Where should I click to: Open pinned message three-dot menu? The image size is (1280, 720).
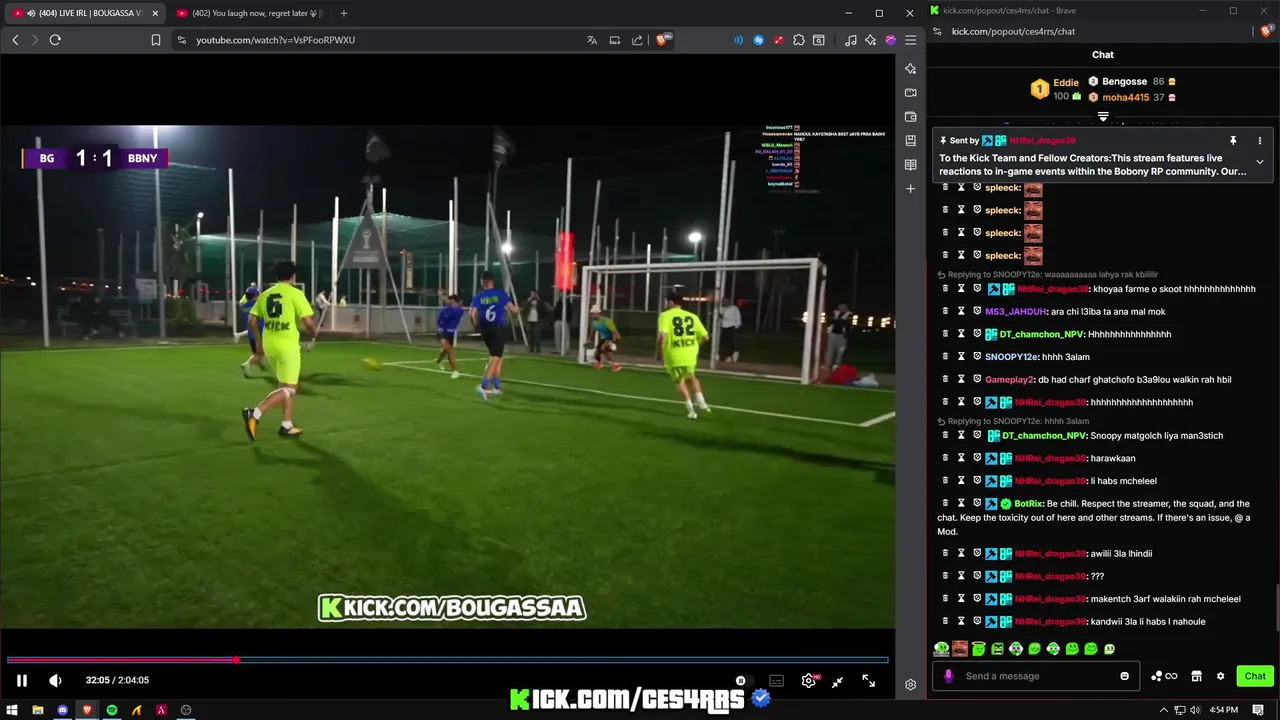(1259, 141)
